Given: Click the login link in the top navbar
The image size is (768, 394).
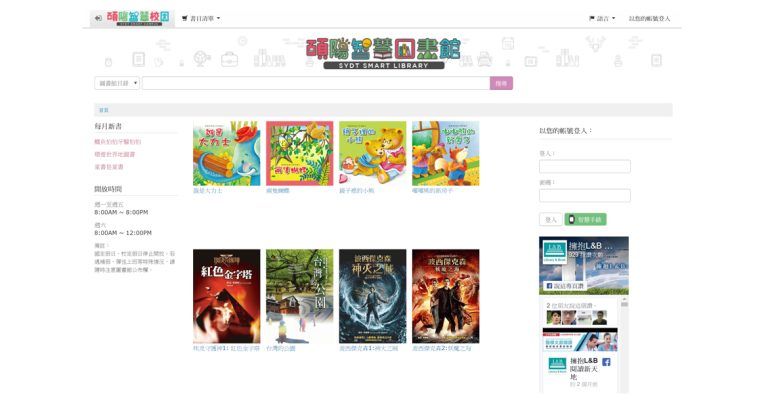Looking at the screenshot, I should 649,19.
